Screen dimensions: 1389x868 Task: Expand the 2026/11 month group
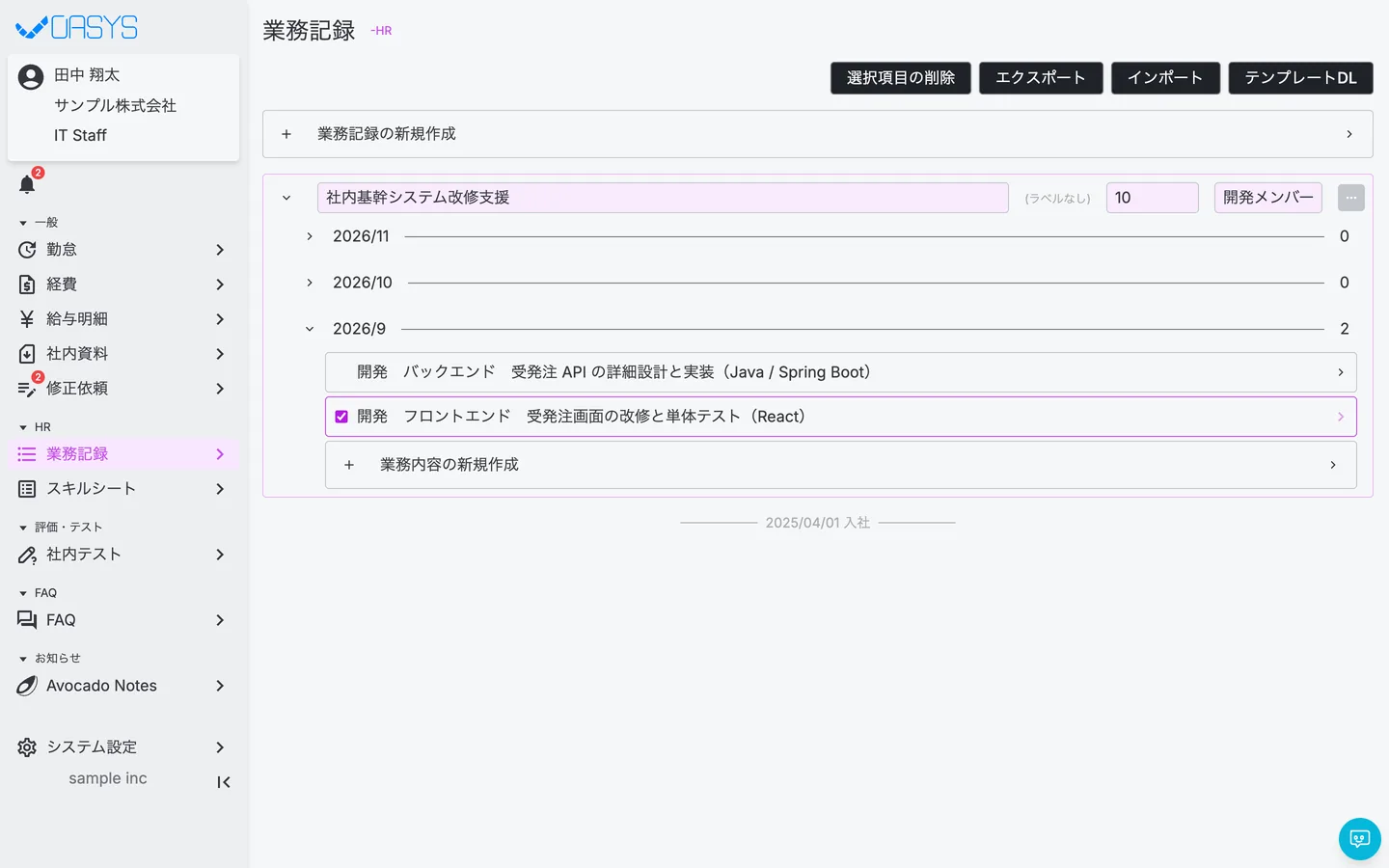310,236
